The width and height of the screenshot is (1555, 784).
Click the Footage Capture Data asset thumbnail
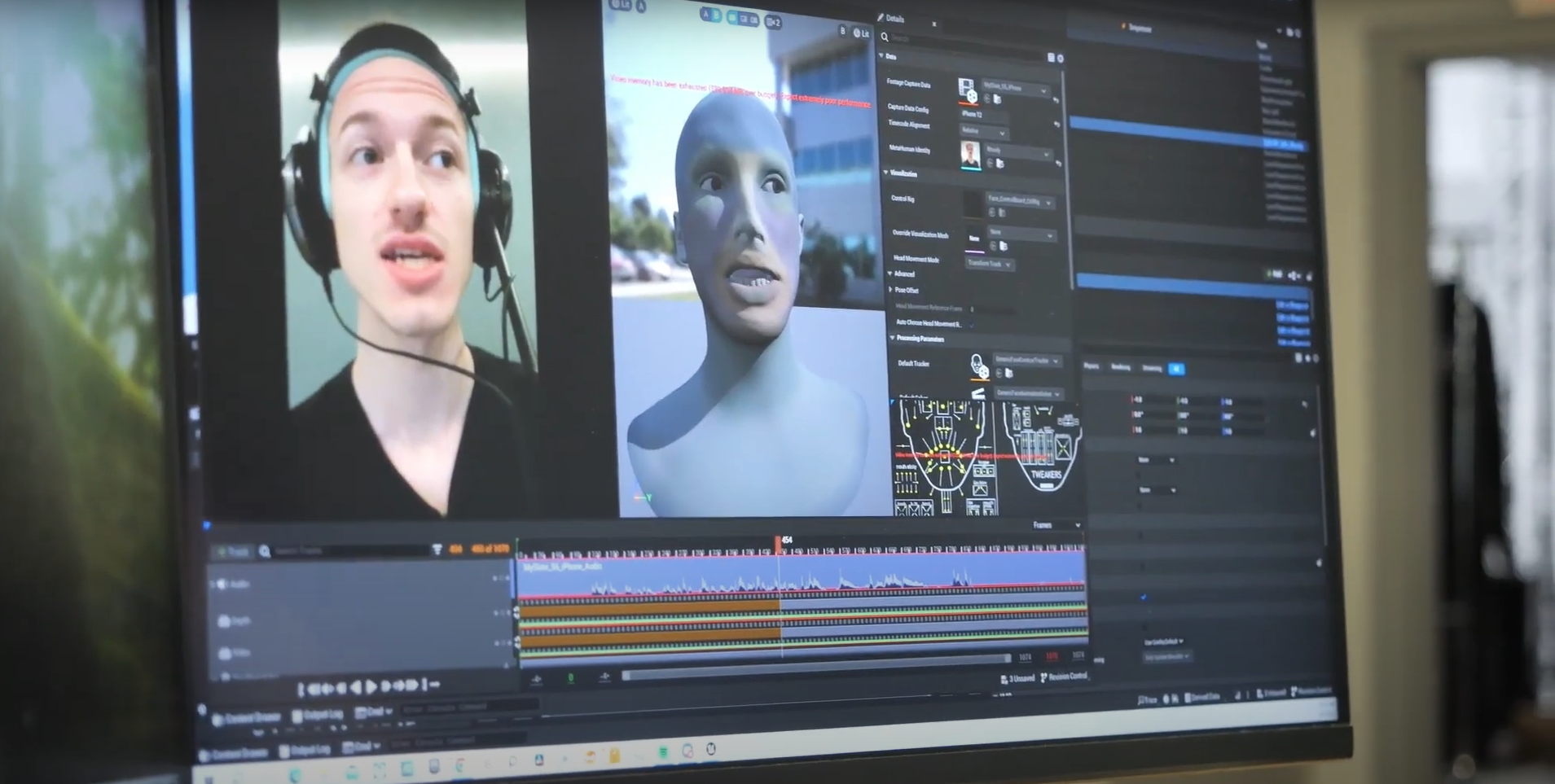tap(967, 89)
